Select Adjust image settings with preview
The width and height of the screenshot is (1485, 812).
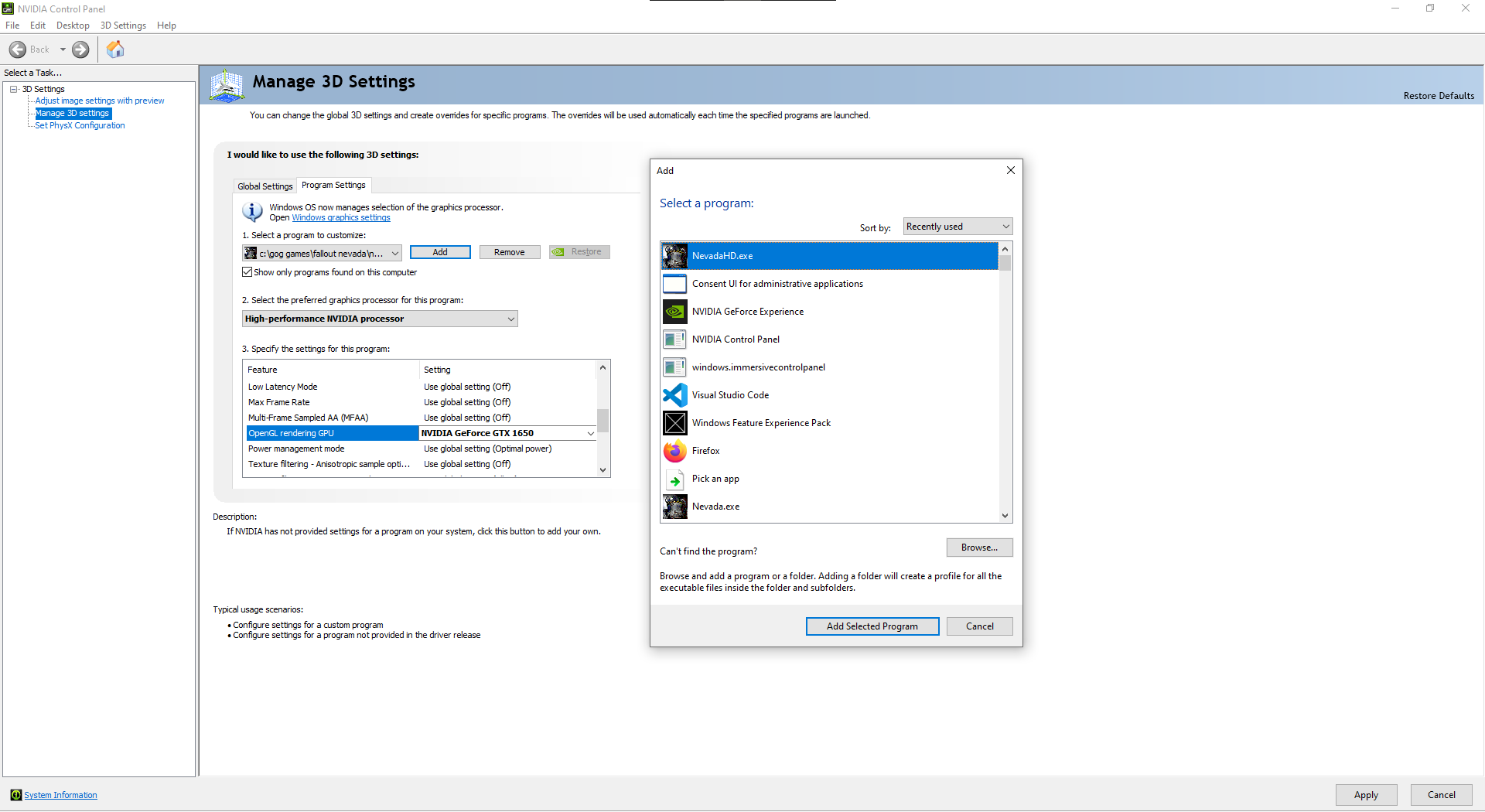pos(100,101)
